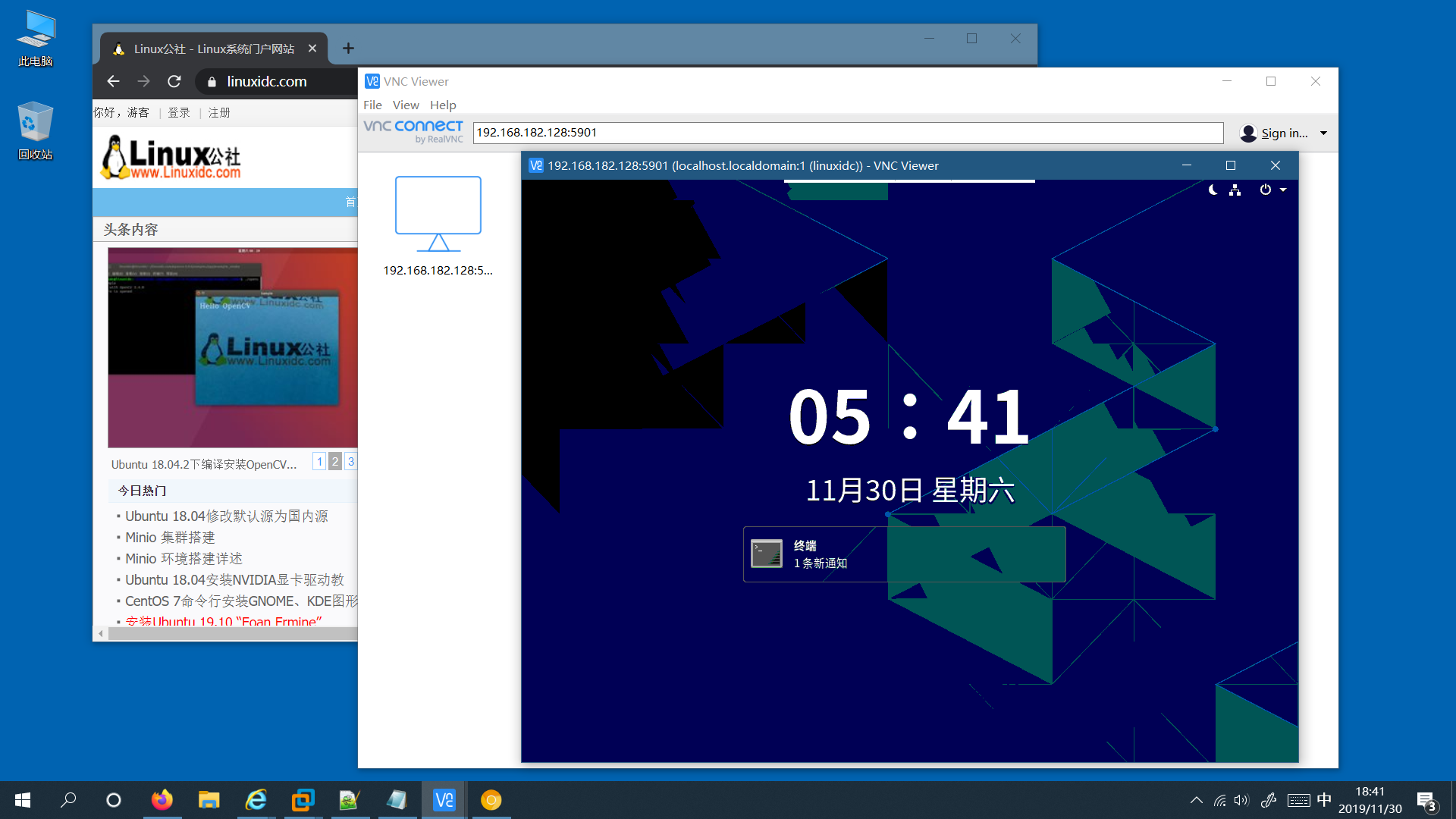Click the Ubuntu 19.10 Eoan Ermine article link

point(220,622)
